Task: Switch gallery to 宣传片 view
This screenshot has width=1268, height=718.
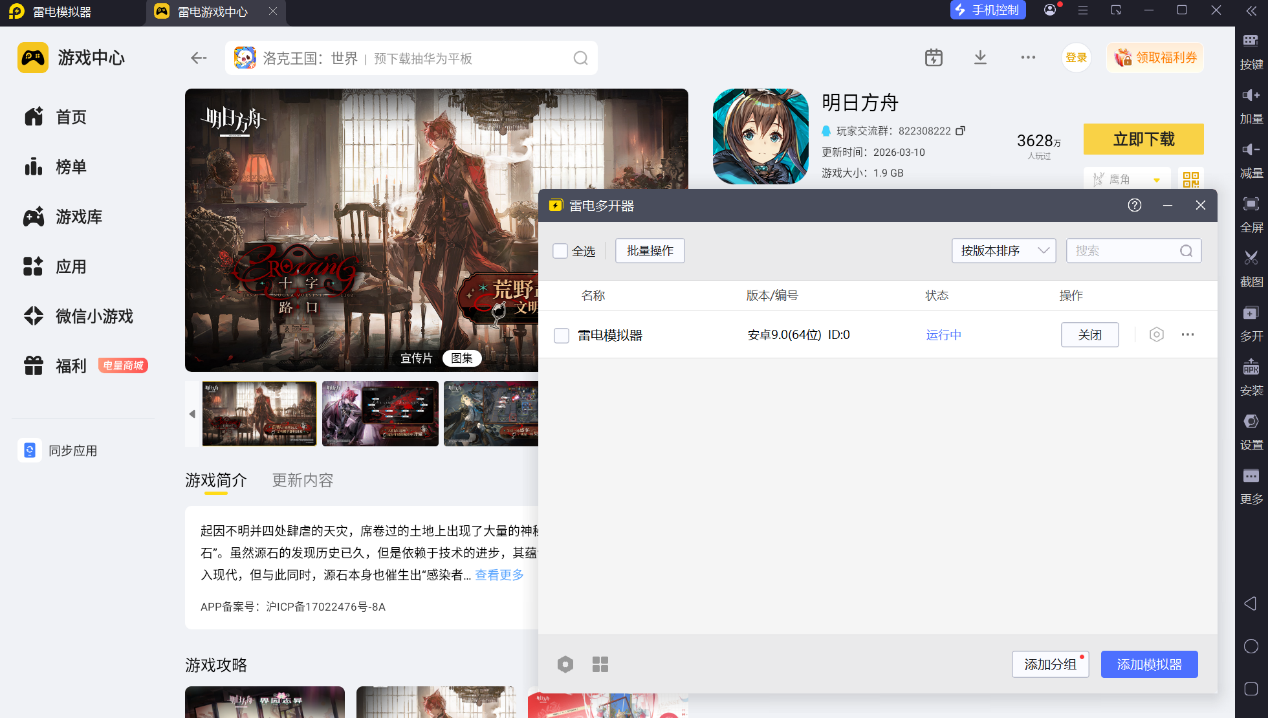Action: coord(418,358)
